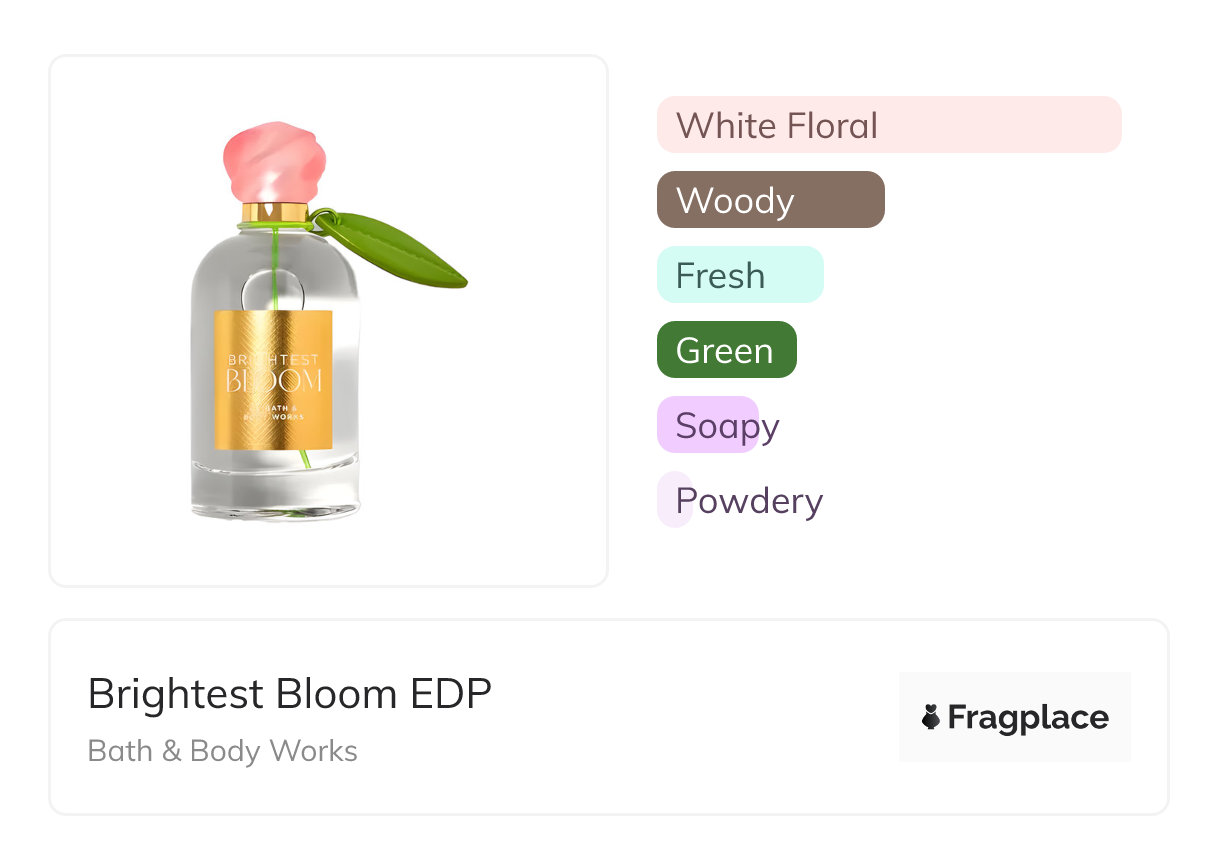Select the Woody accord bar

770,200
